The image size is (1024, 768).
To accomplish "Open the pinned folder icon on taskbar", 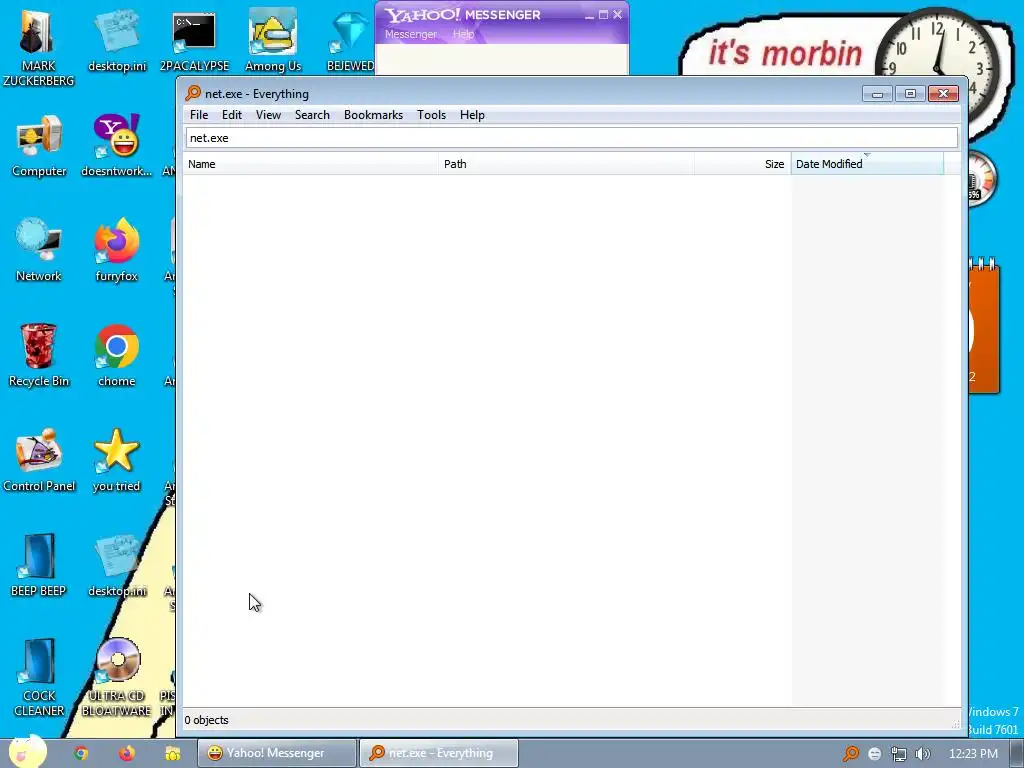I will click(x=172, y=753).
